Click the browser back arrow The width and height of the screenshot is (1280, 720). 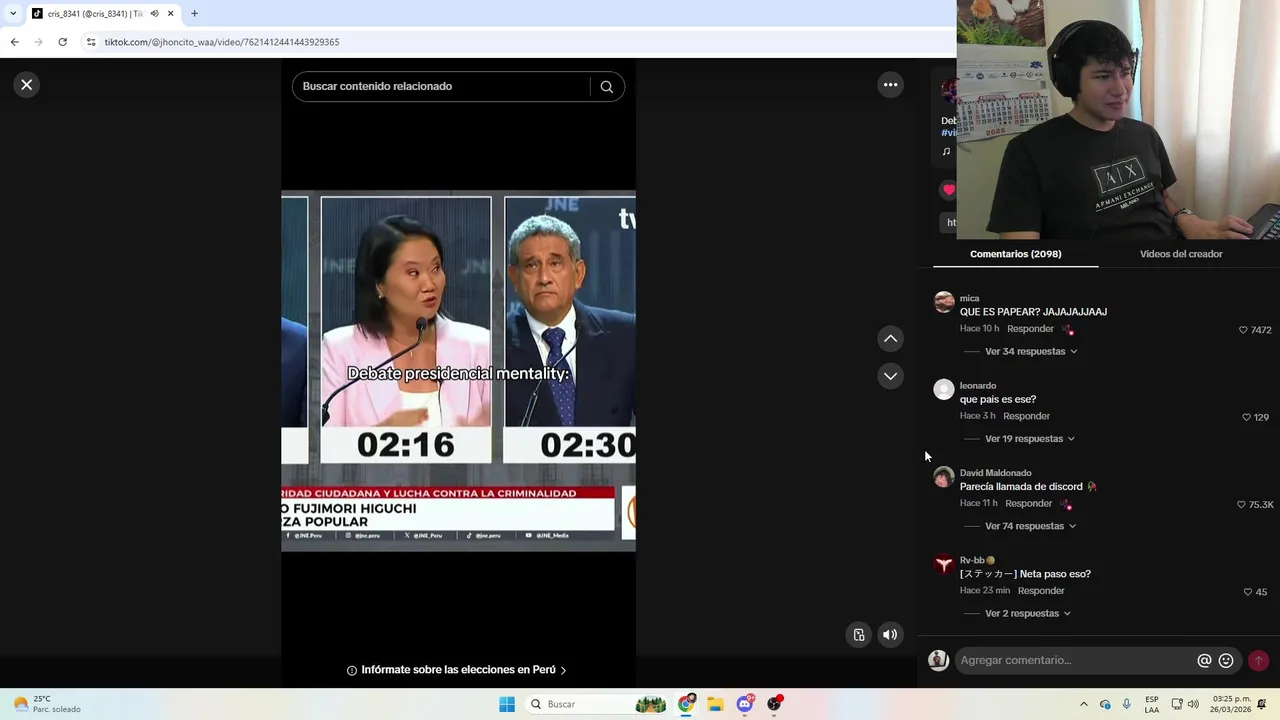[14, 42]
